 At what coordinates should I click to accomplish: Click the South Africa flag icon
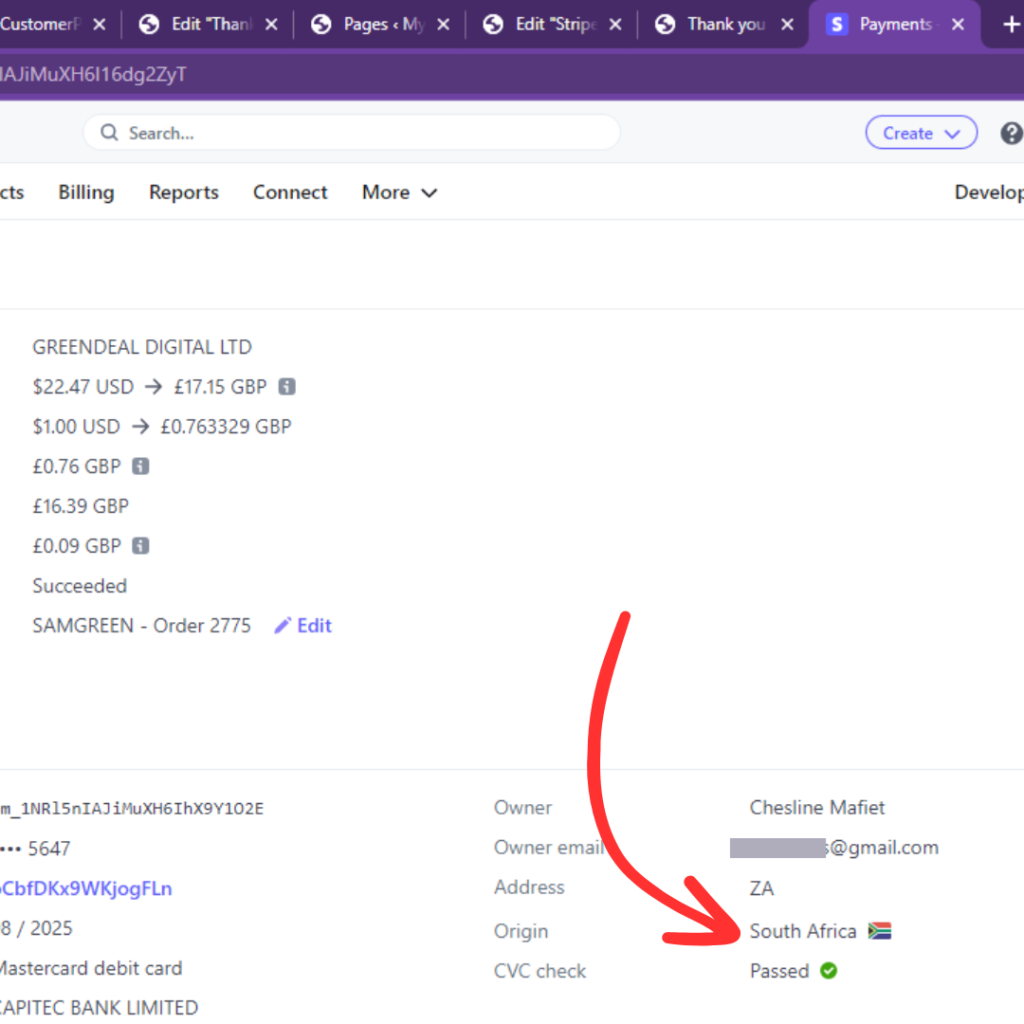[880, 931]
